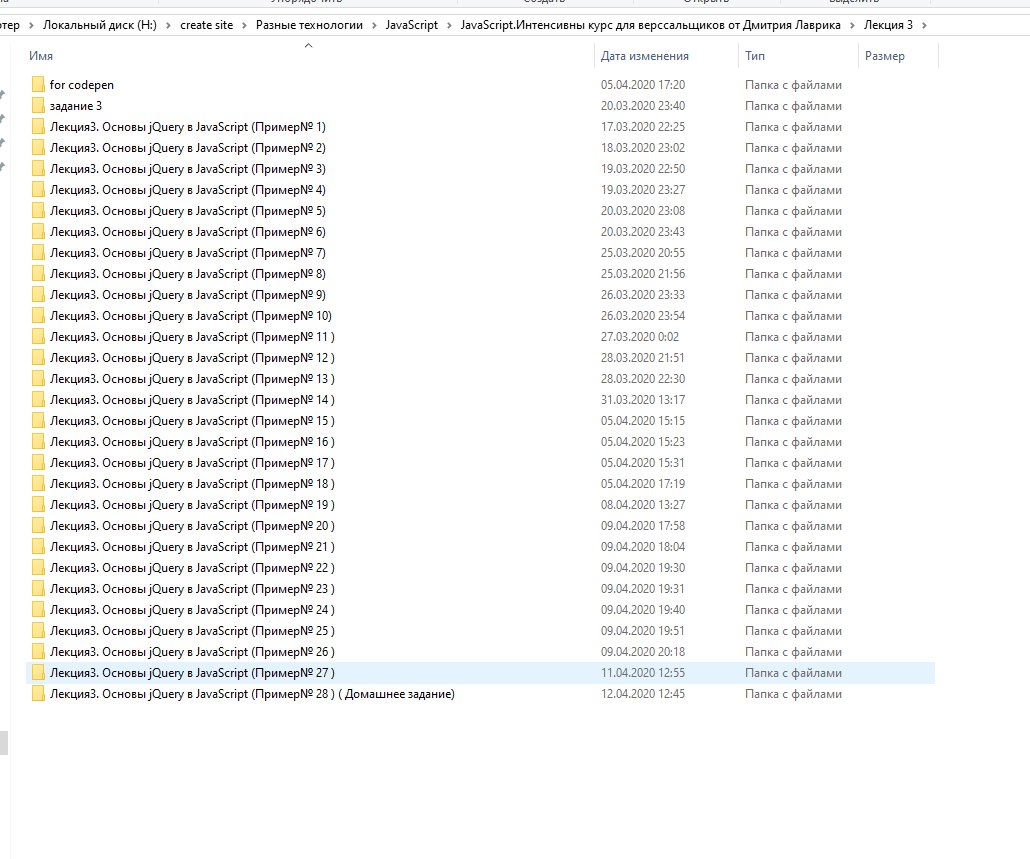Select the folder icon for Пример№ 7)
The width and height of the screenshot is (1030, 859).
[x=38, y=253]
